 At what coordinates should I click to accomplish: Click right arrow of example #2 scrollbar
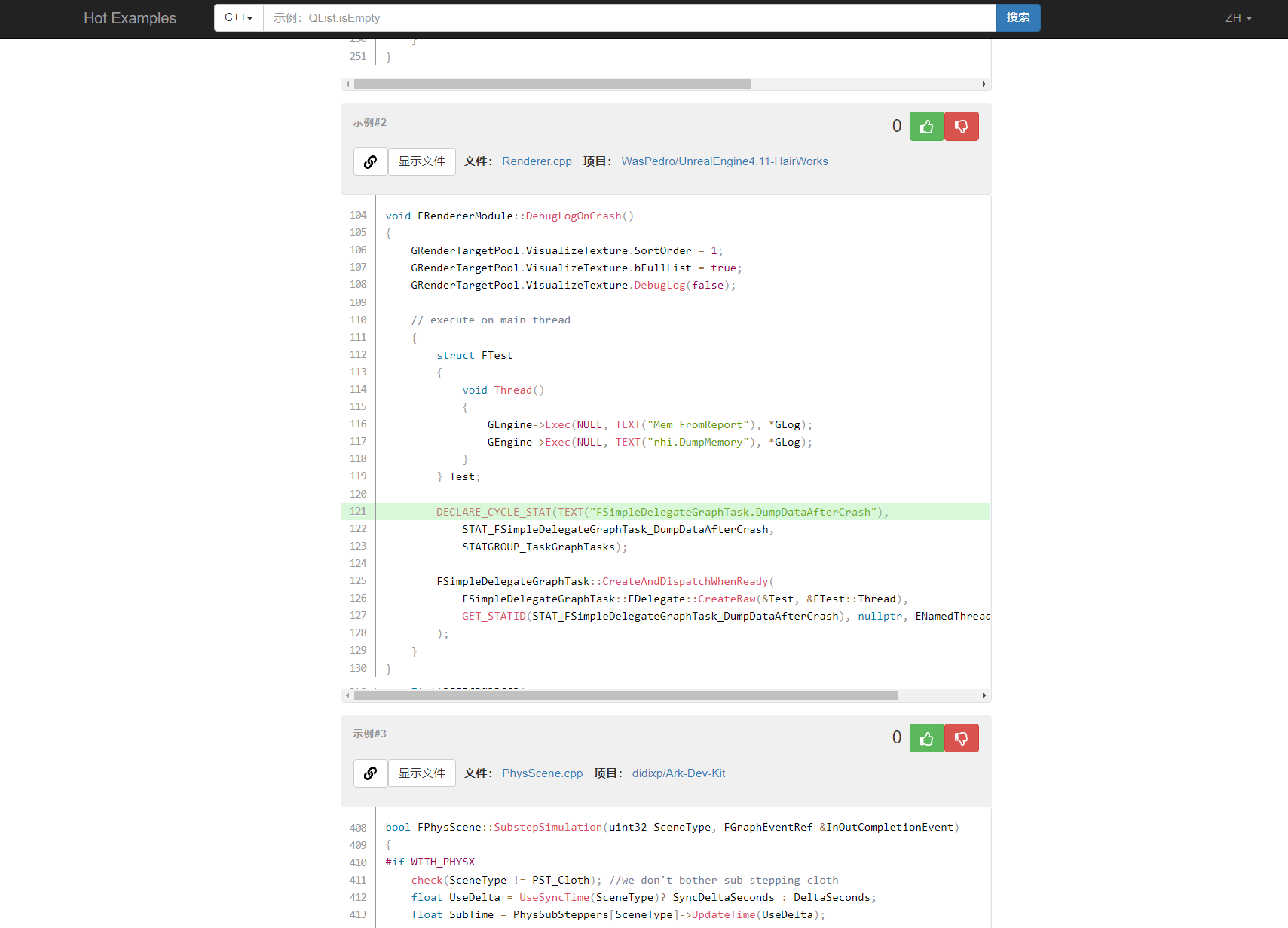coord(984,696)
